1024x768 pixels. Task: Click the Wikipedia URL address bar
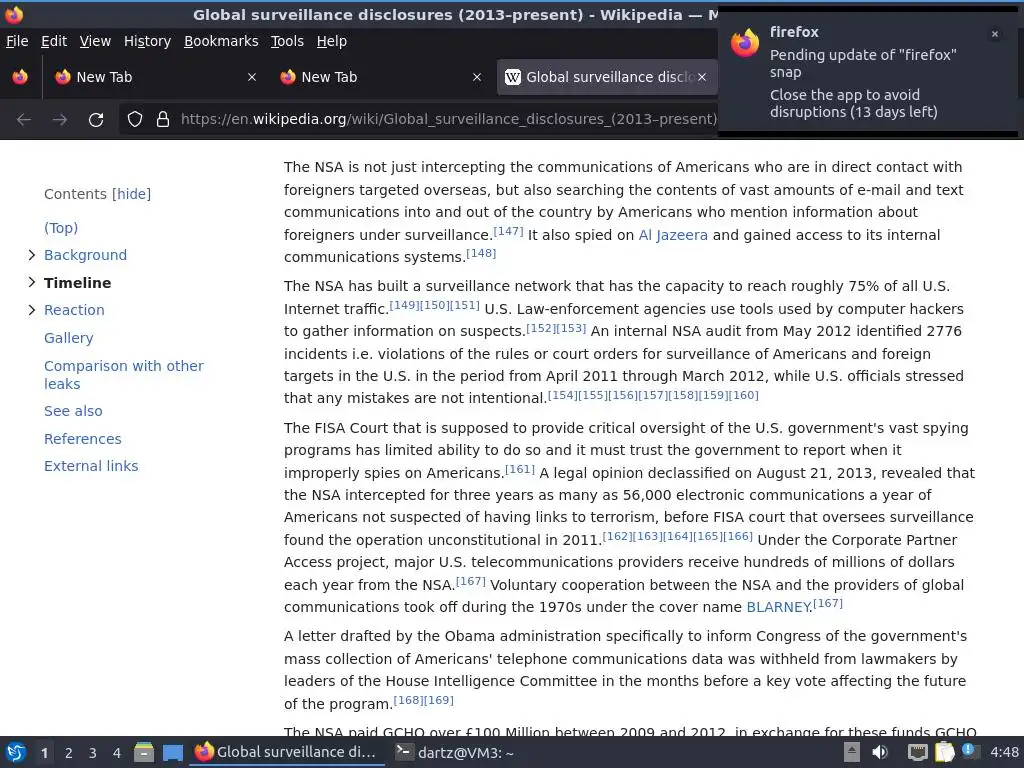tap(449, 119)
